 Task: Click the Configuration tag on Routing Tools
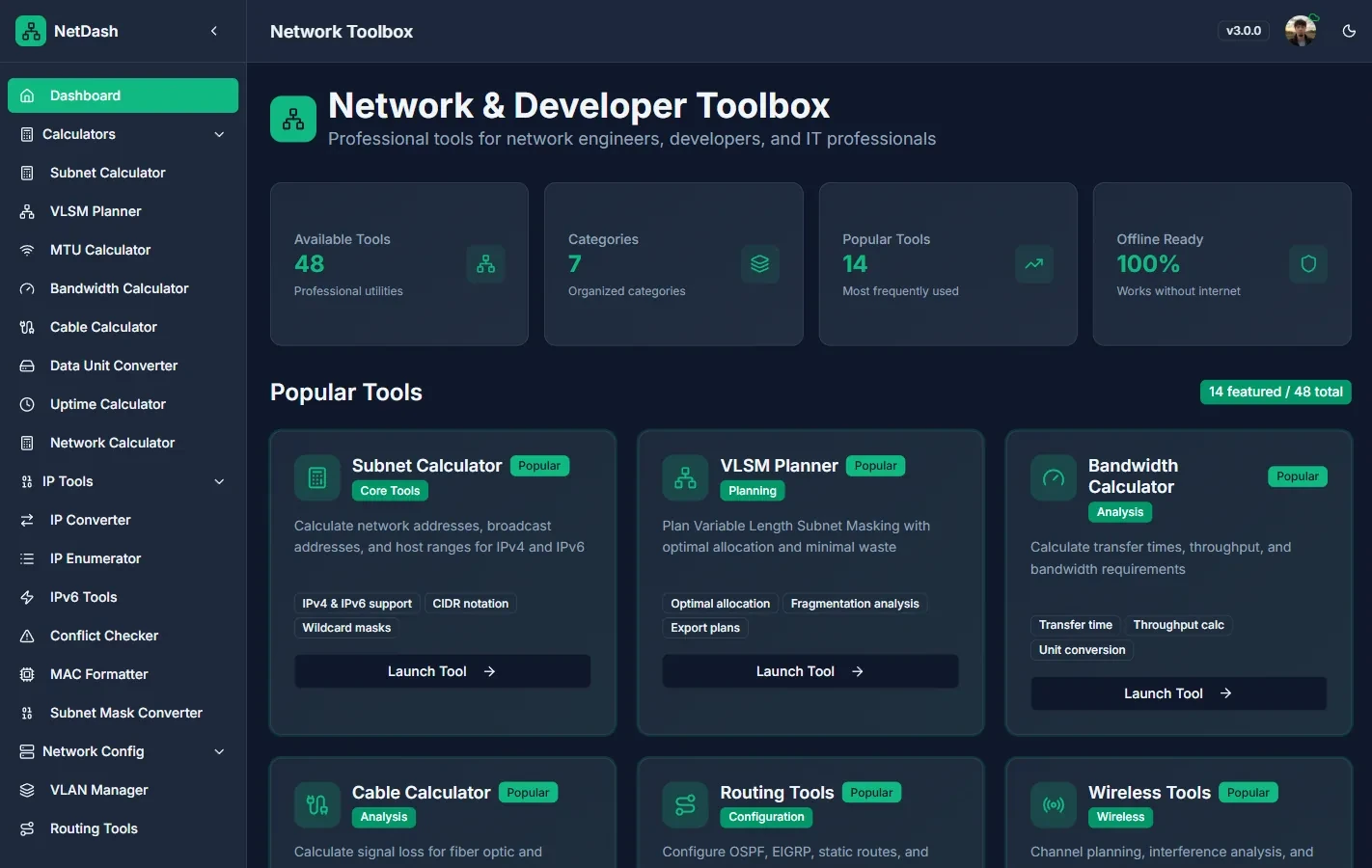tap(766, 817)
